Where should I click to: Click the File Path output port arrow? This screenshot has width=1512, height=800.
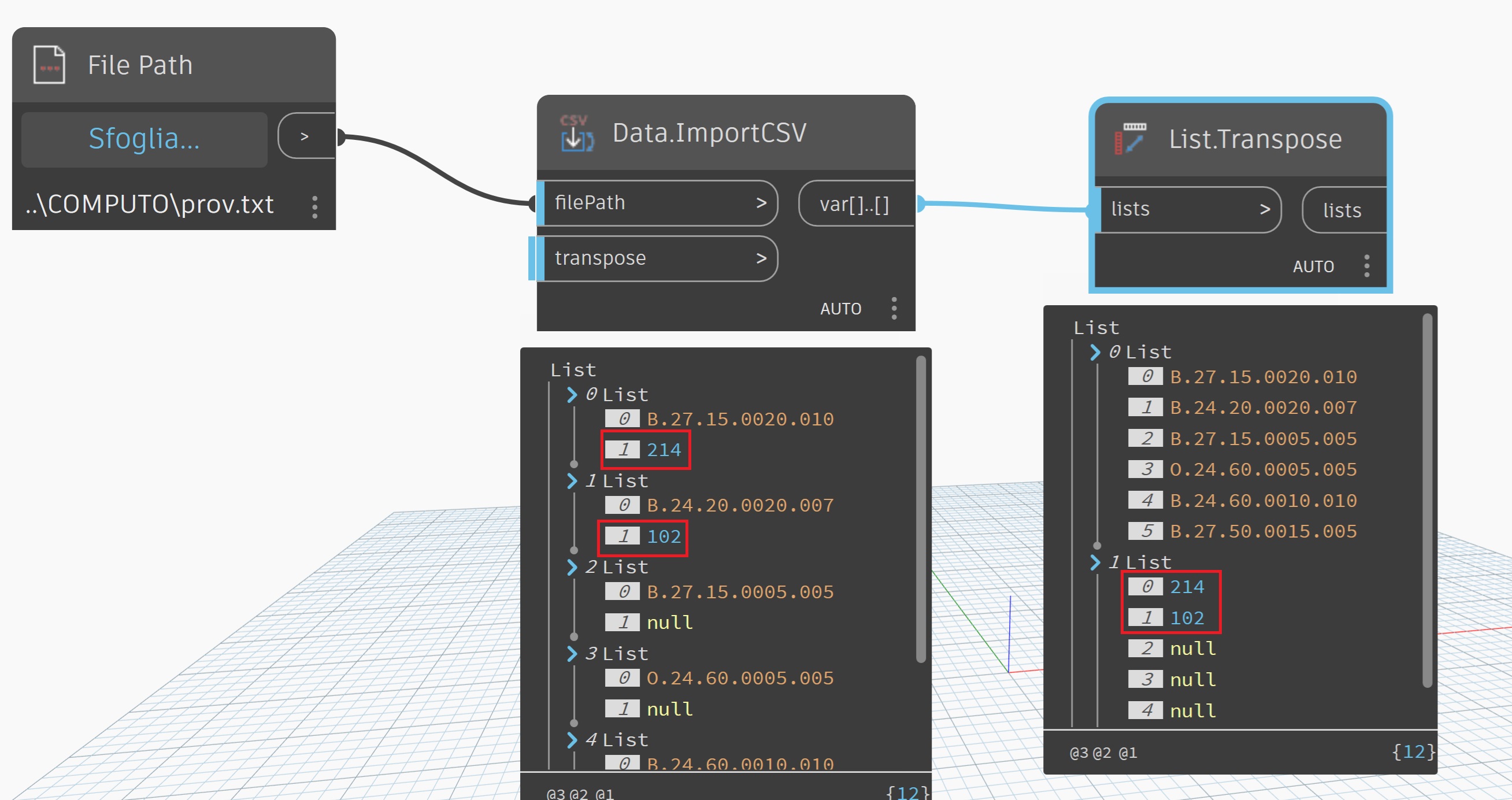[x=305, y=137]
